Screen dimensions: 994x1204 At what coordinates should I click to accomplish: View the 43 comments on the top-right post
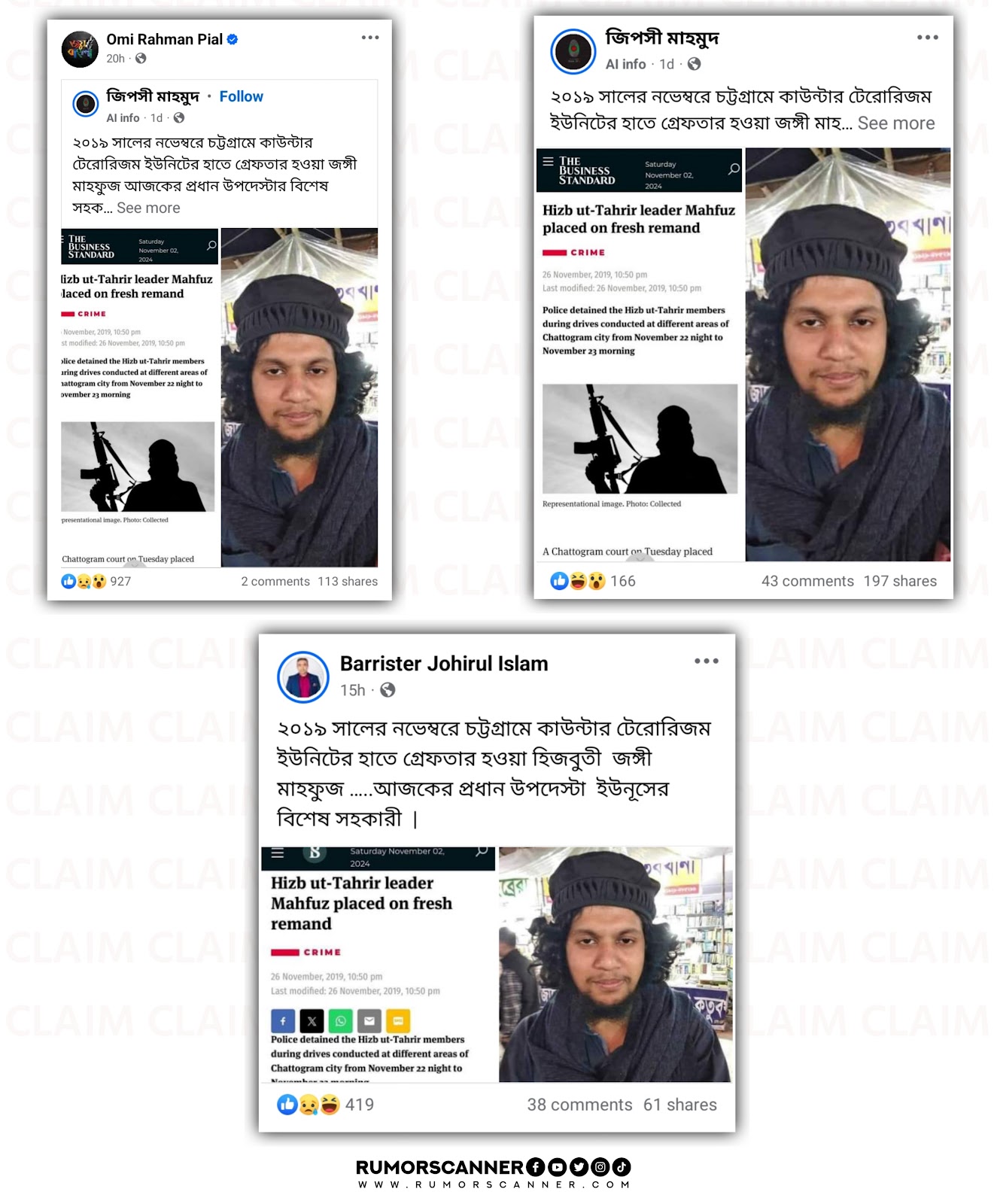pyautogui.click(x=807, y=581)
